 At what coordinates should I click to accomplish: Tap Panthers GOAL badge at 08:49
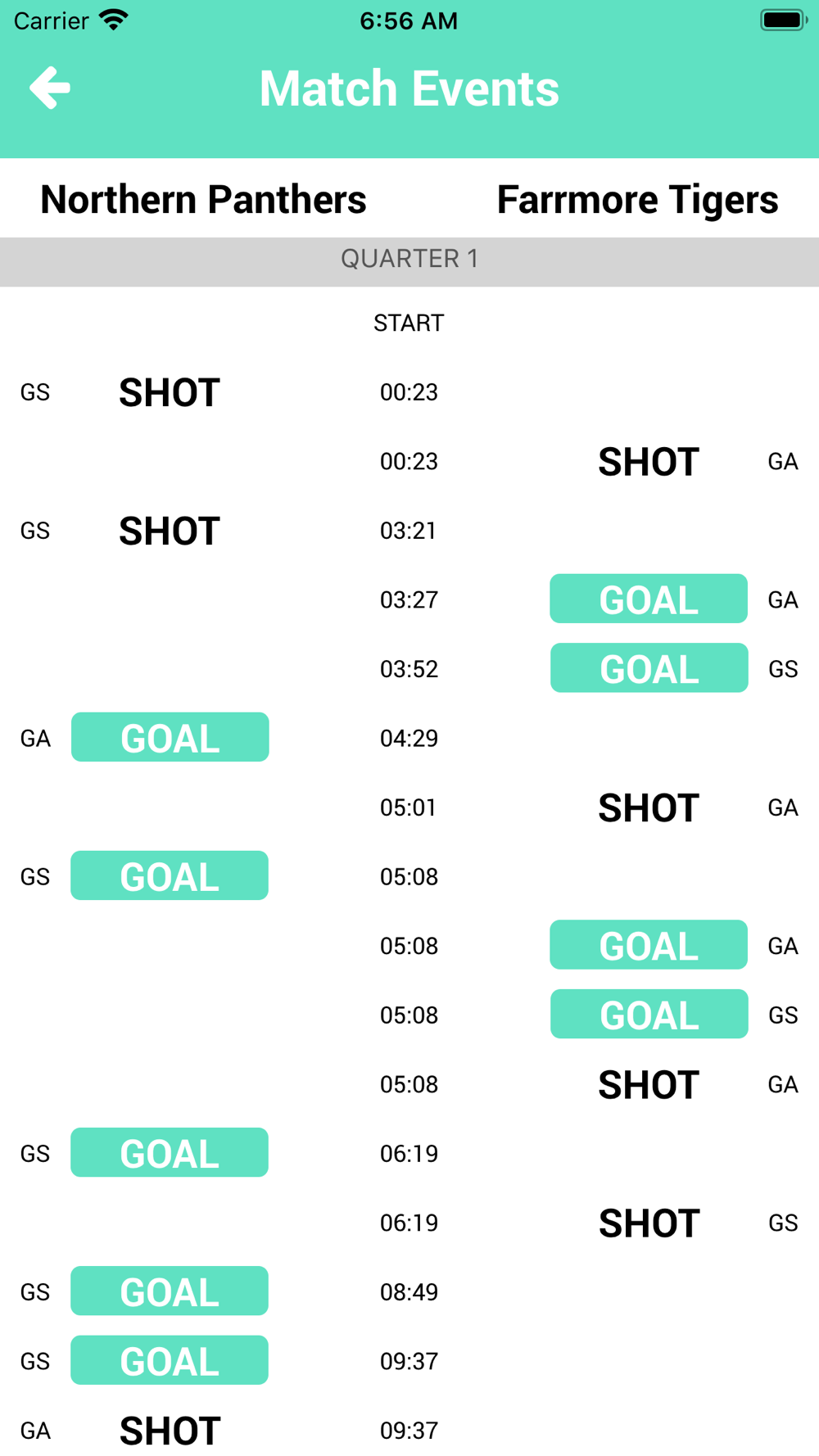(170, 1291)
